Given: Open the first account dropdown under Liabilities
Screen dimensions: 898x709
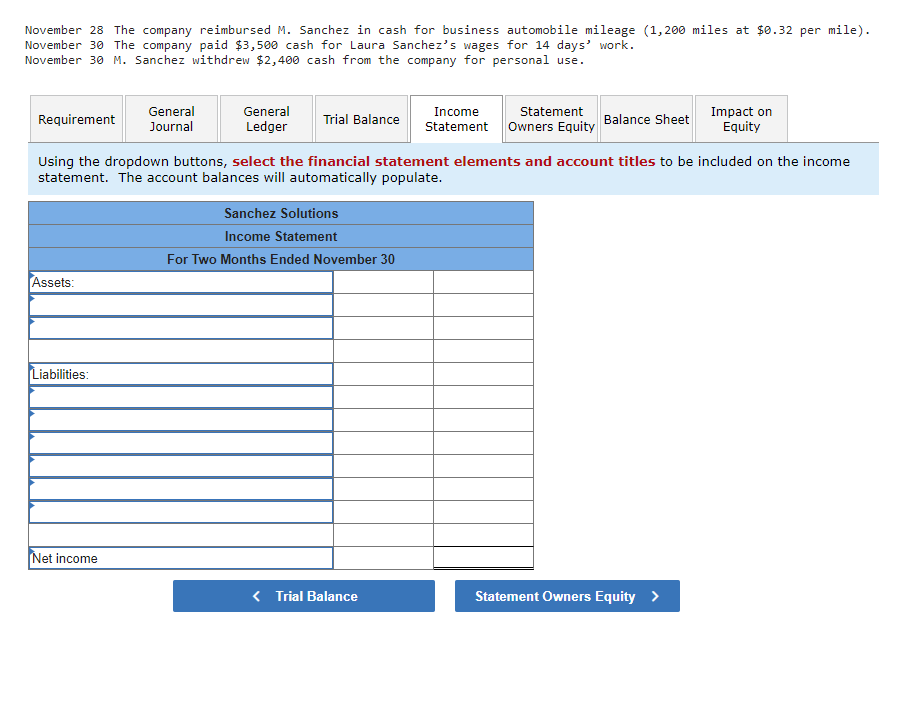Looking at the screenshot, I should pos(181,397).
